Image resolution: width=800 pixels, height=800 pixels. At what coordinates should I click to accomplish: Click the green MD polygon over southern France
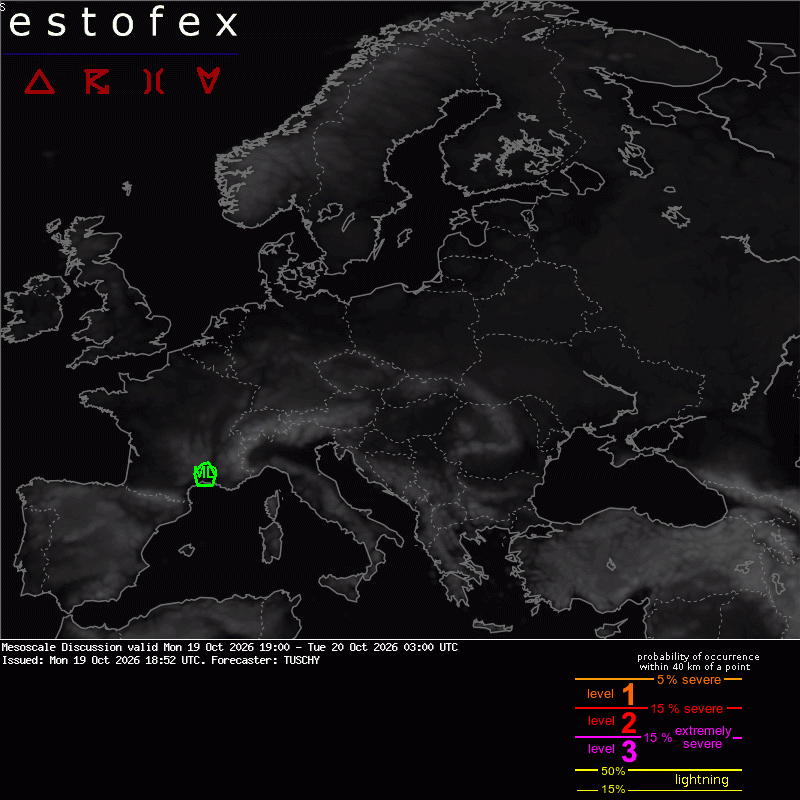[206, 474]
